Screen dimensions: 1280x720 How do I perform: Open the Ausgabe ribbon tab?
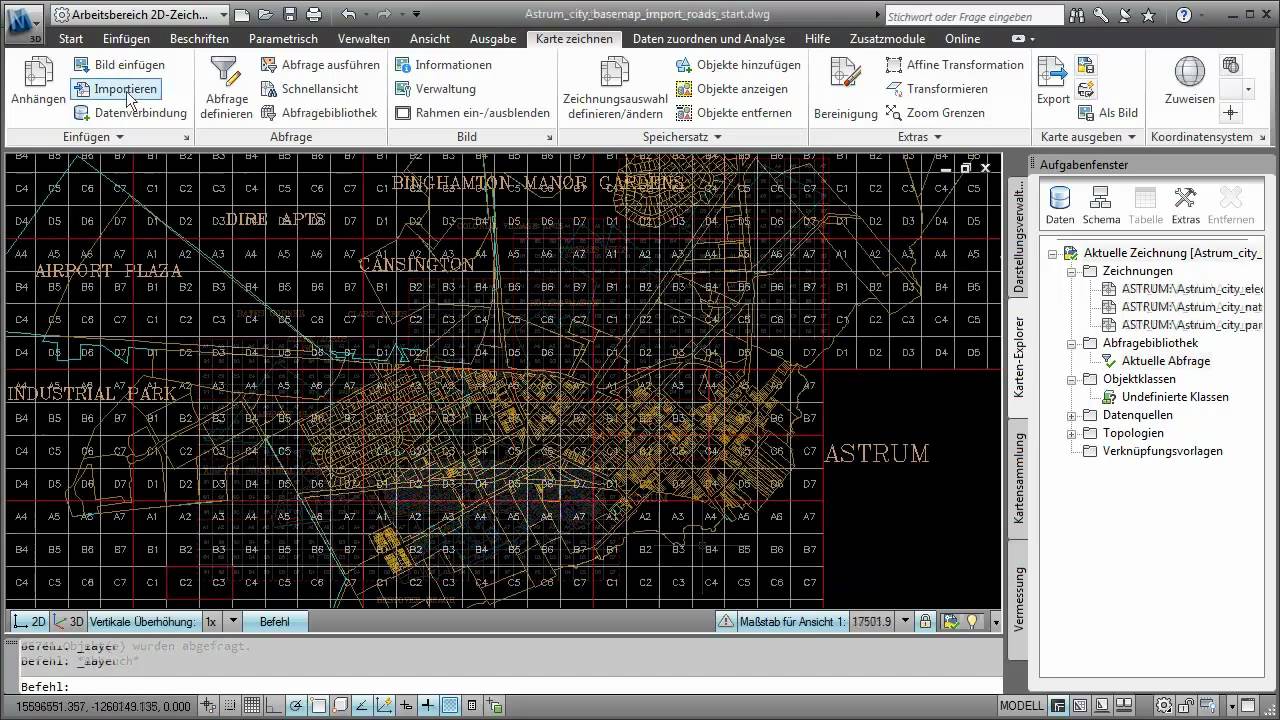(493, 39)
